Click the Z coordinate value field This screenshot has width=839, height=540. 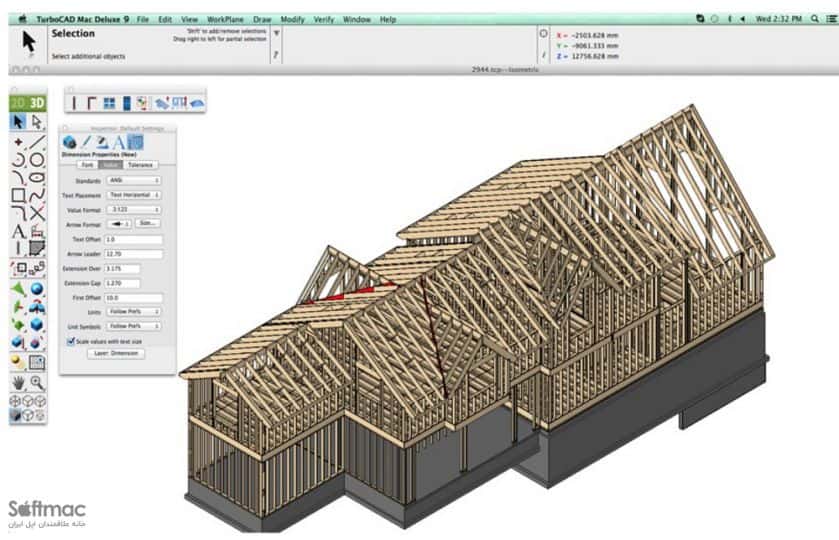coord(594,56)
